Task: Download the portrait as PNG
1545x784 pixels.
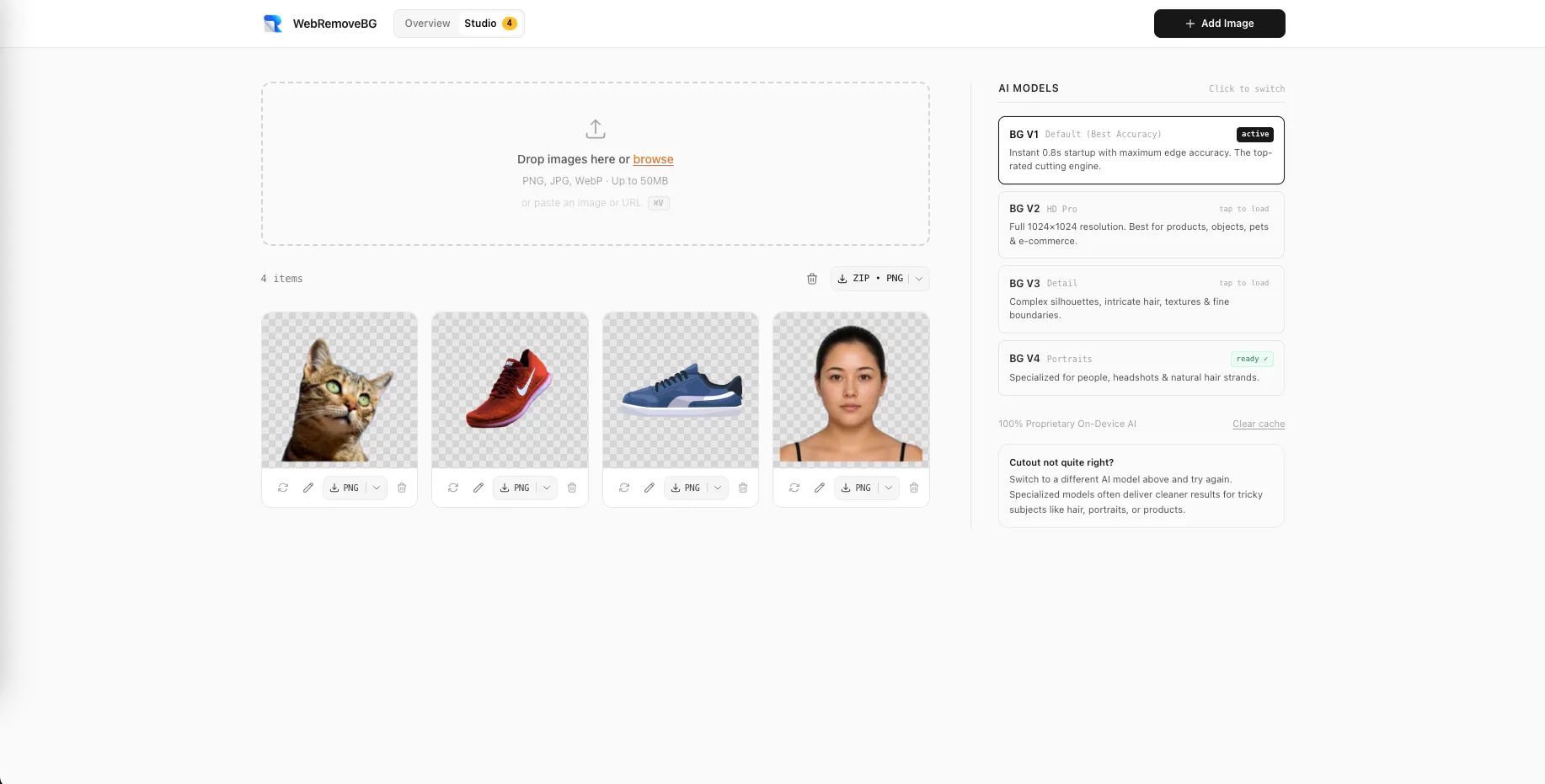Action: click(x=856, y=488)
